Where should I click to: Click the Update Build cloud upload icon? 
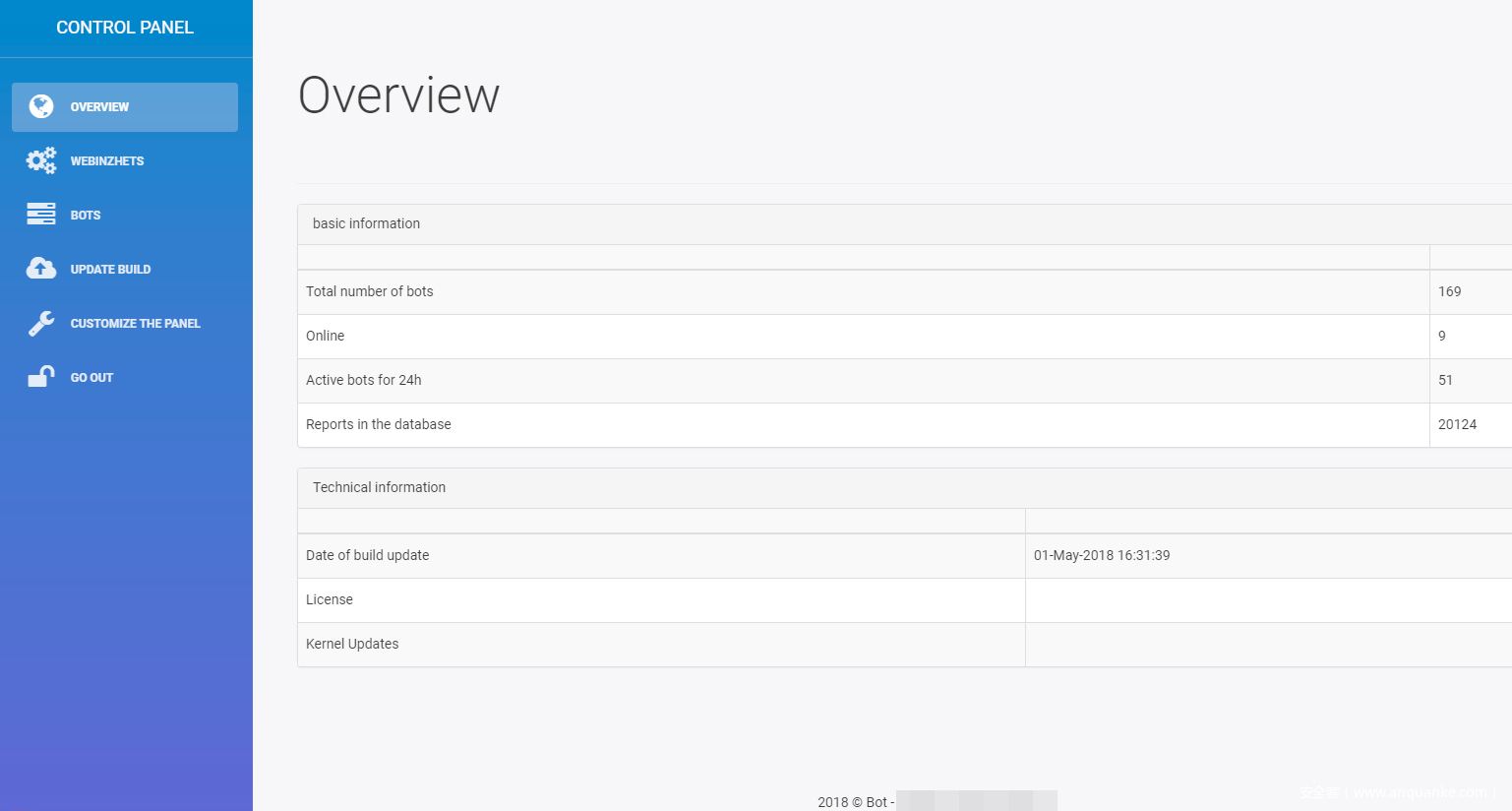point(41,268)
